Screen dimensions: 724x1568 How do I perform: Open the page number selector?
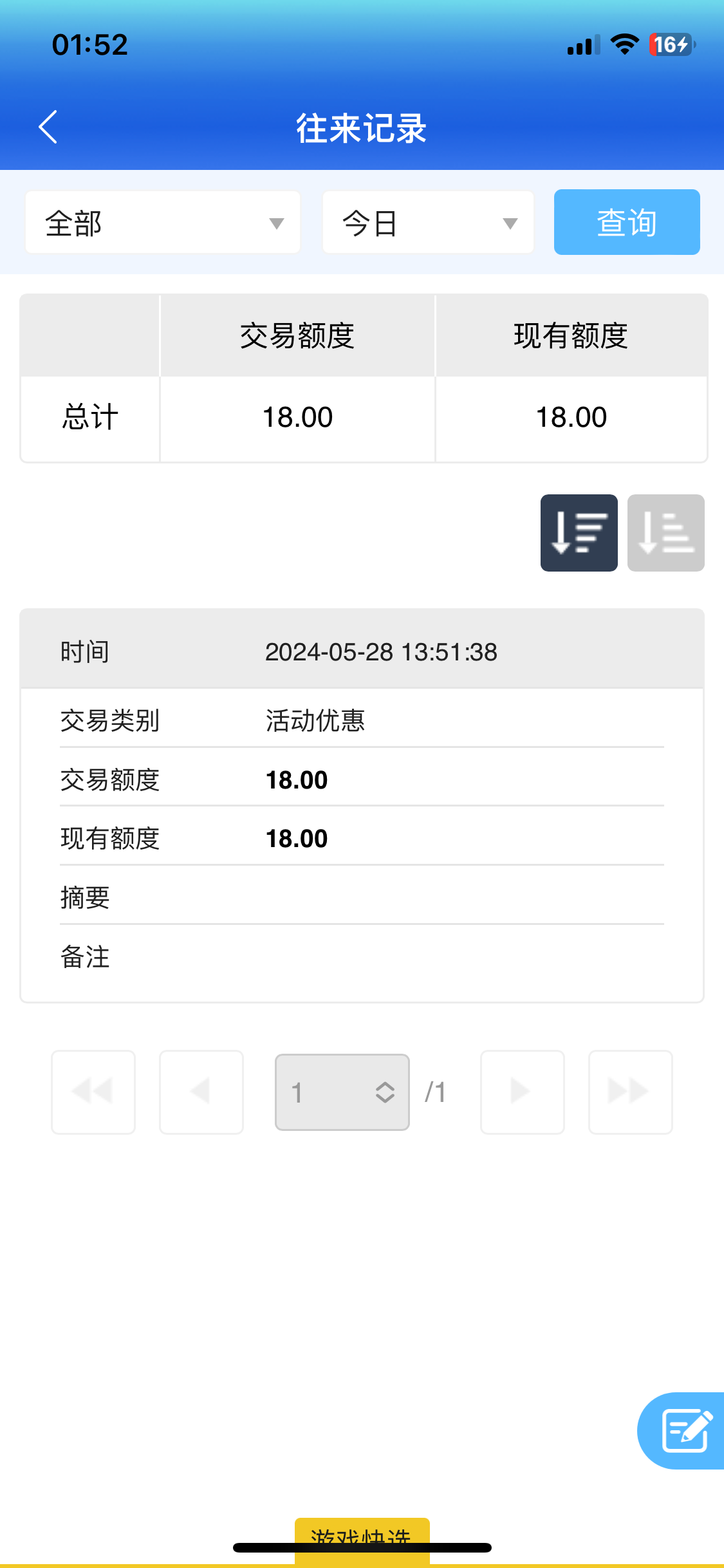coord(342,1092)
